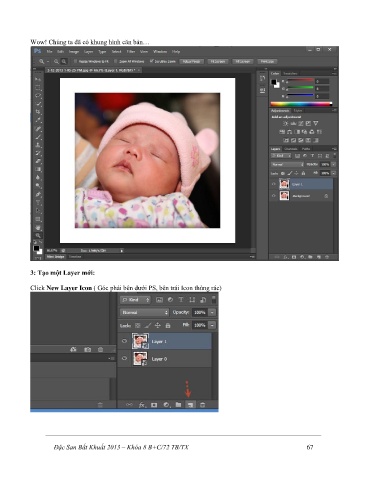Image resolution: width=370 pixels, height=480 pixels.
Task: Switch to the Paths tab
Action: pos(306,149)
